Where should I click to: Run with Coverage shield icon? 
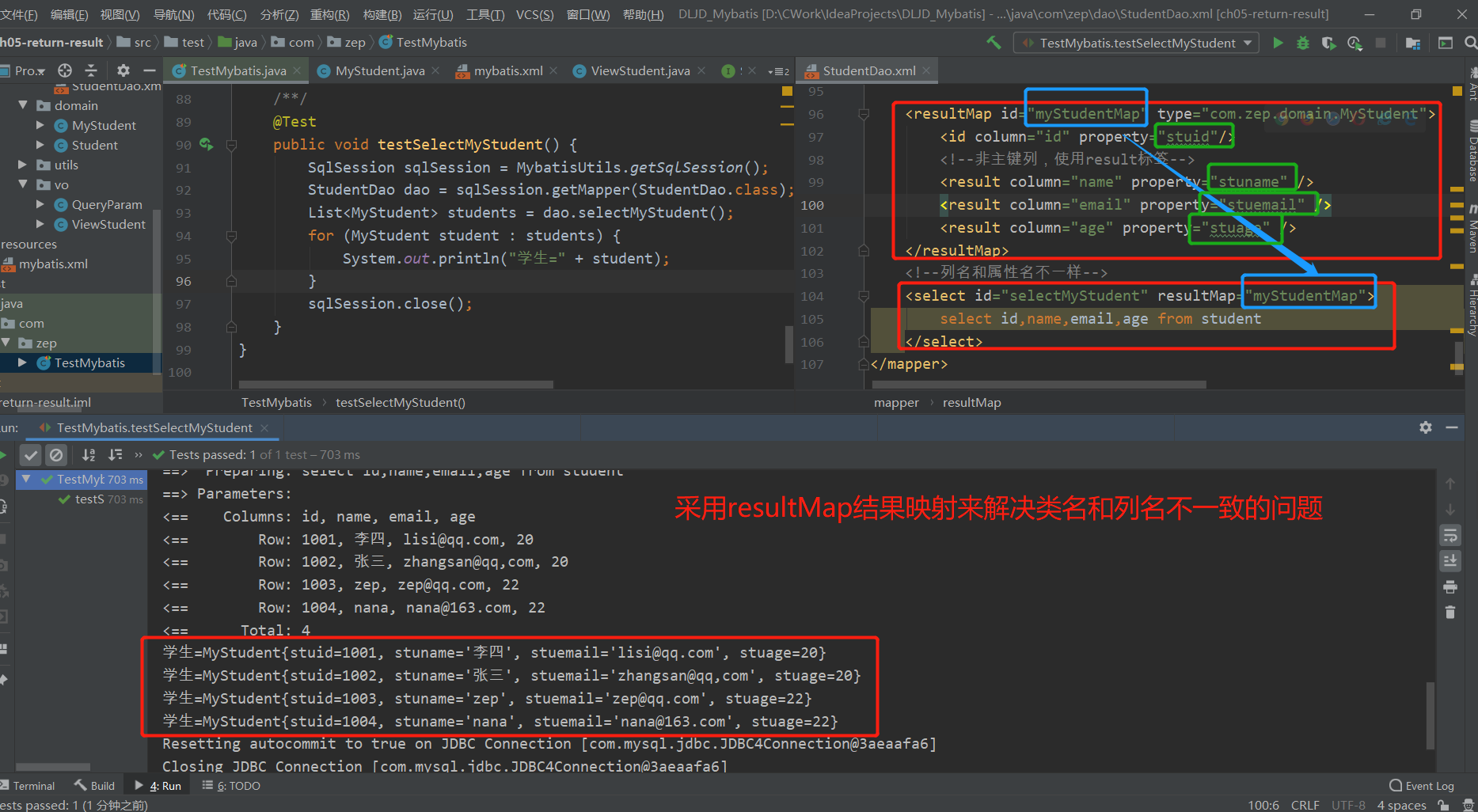[x=1328, y=43]
